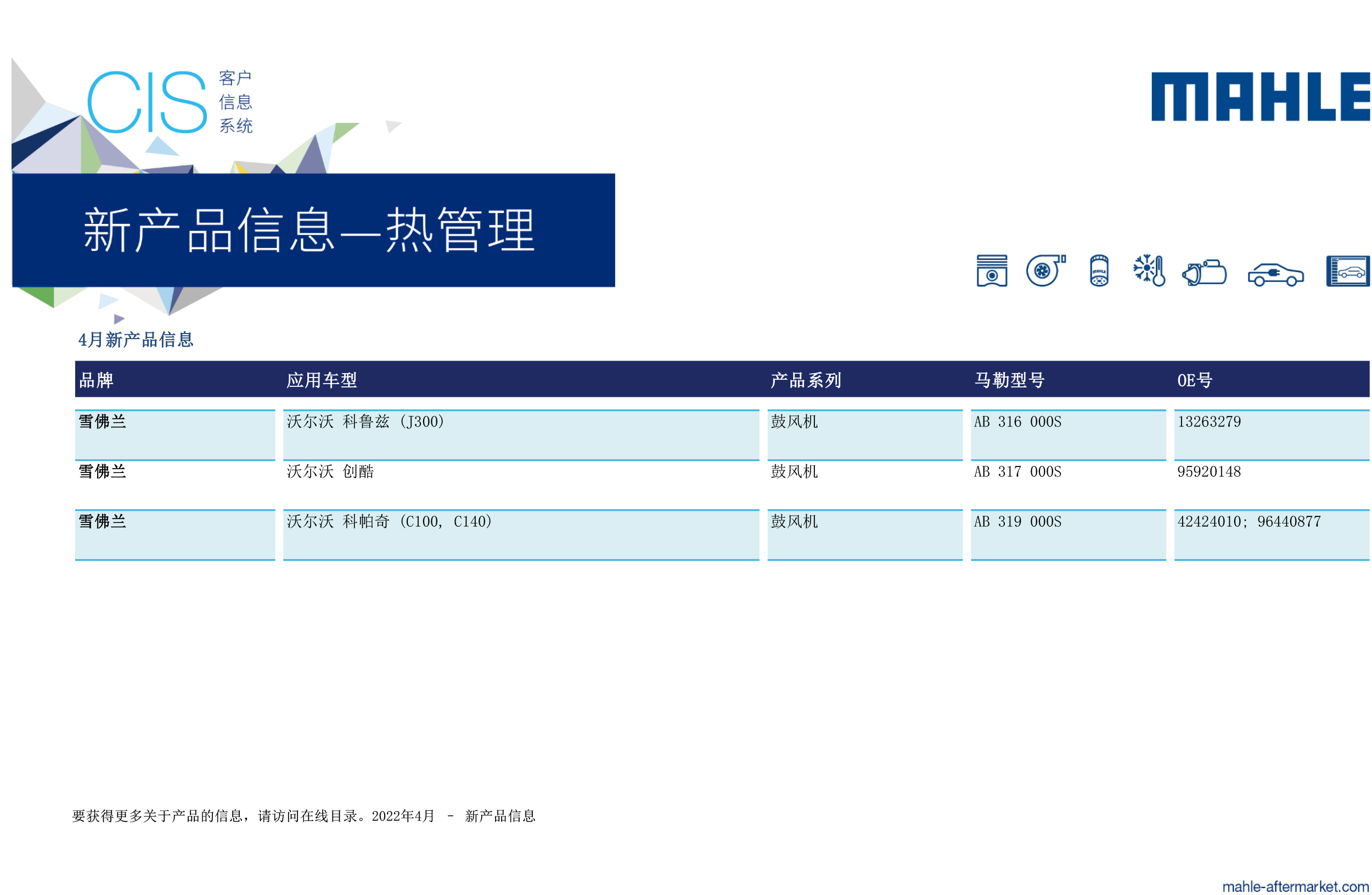1372x895 pixels.
Task: Select the AB 316 000S model cell
Action: pyautogui.click(x=1067, y=435)
